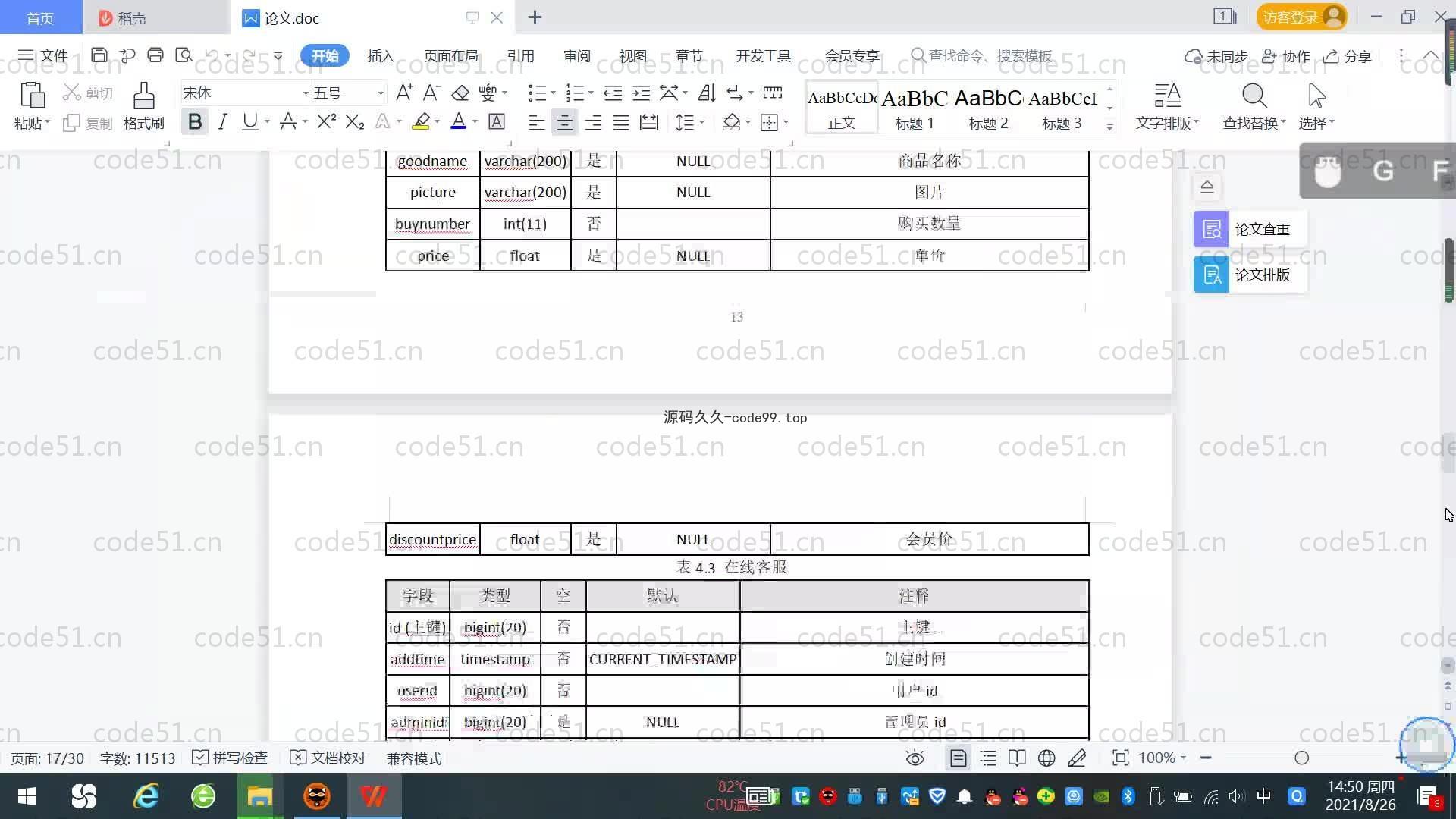Apply 标题 1 heading style
This screenshot has height=819, width=1456.
[915, 108]
